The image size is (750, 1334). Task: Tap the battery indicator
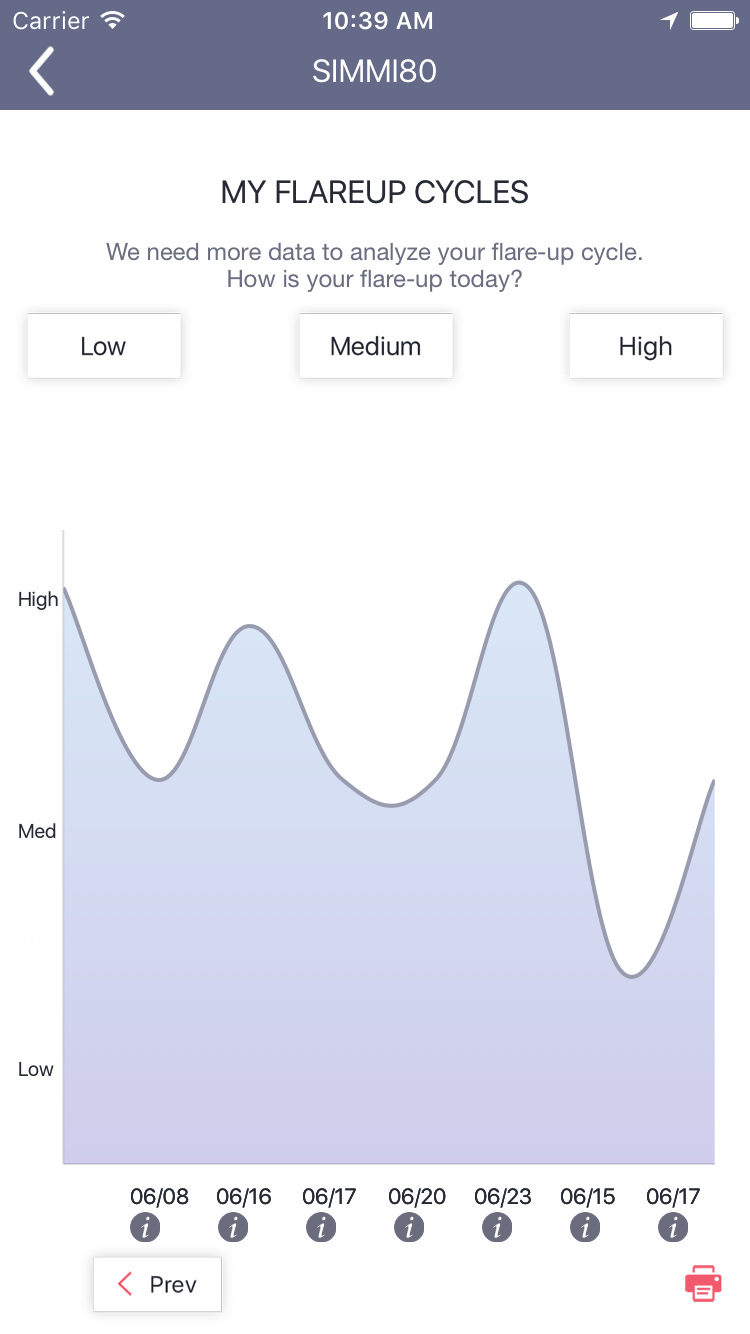coord(713,18)
